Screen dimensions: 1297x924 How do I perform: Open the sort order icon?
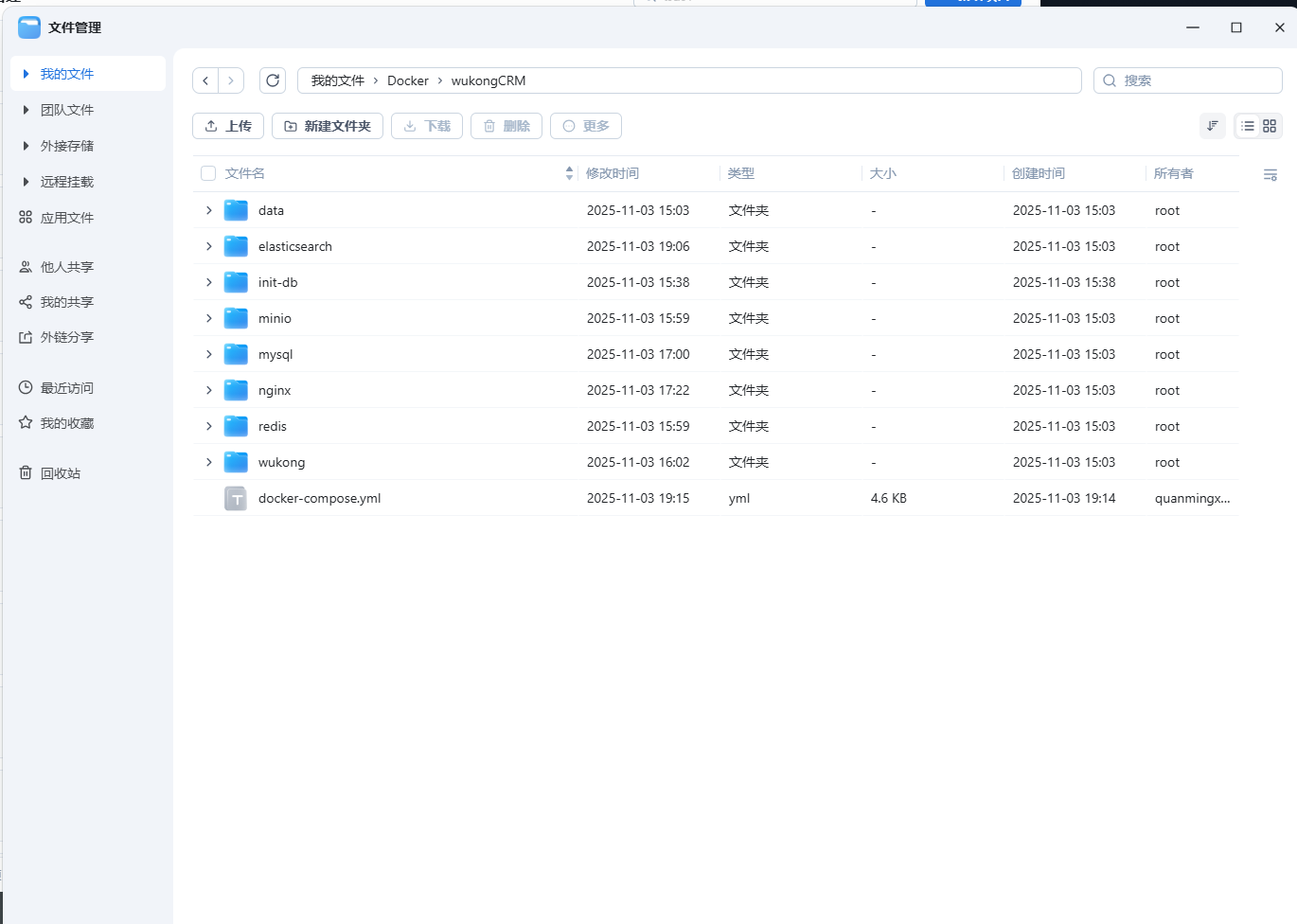coord(1212,126)
